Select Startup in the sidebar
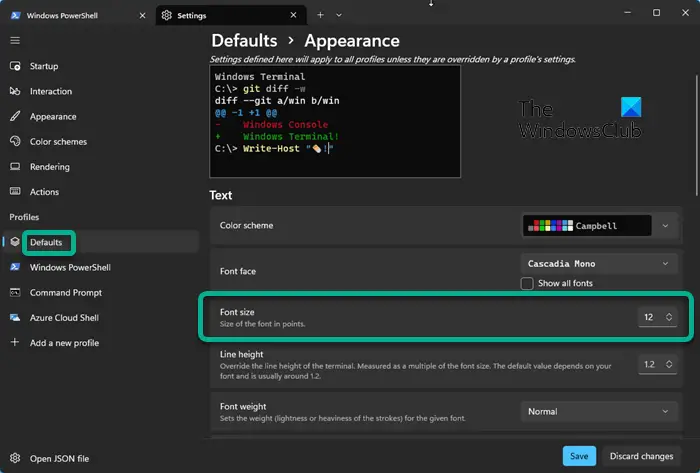Viewport: 700px width, 473px height. click(44, 66)
